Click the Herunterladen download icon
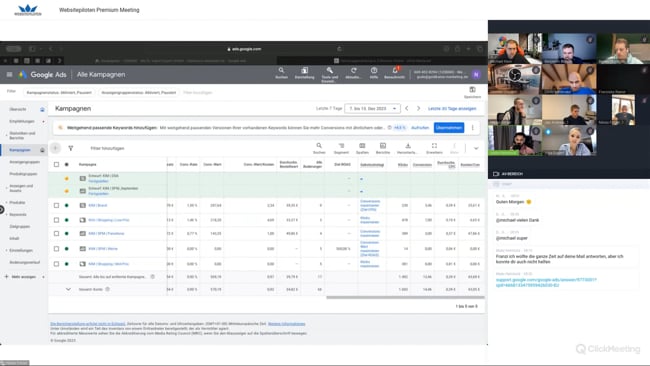This screenshot has height=366, width=650. (407, 148)
